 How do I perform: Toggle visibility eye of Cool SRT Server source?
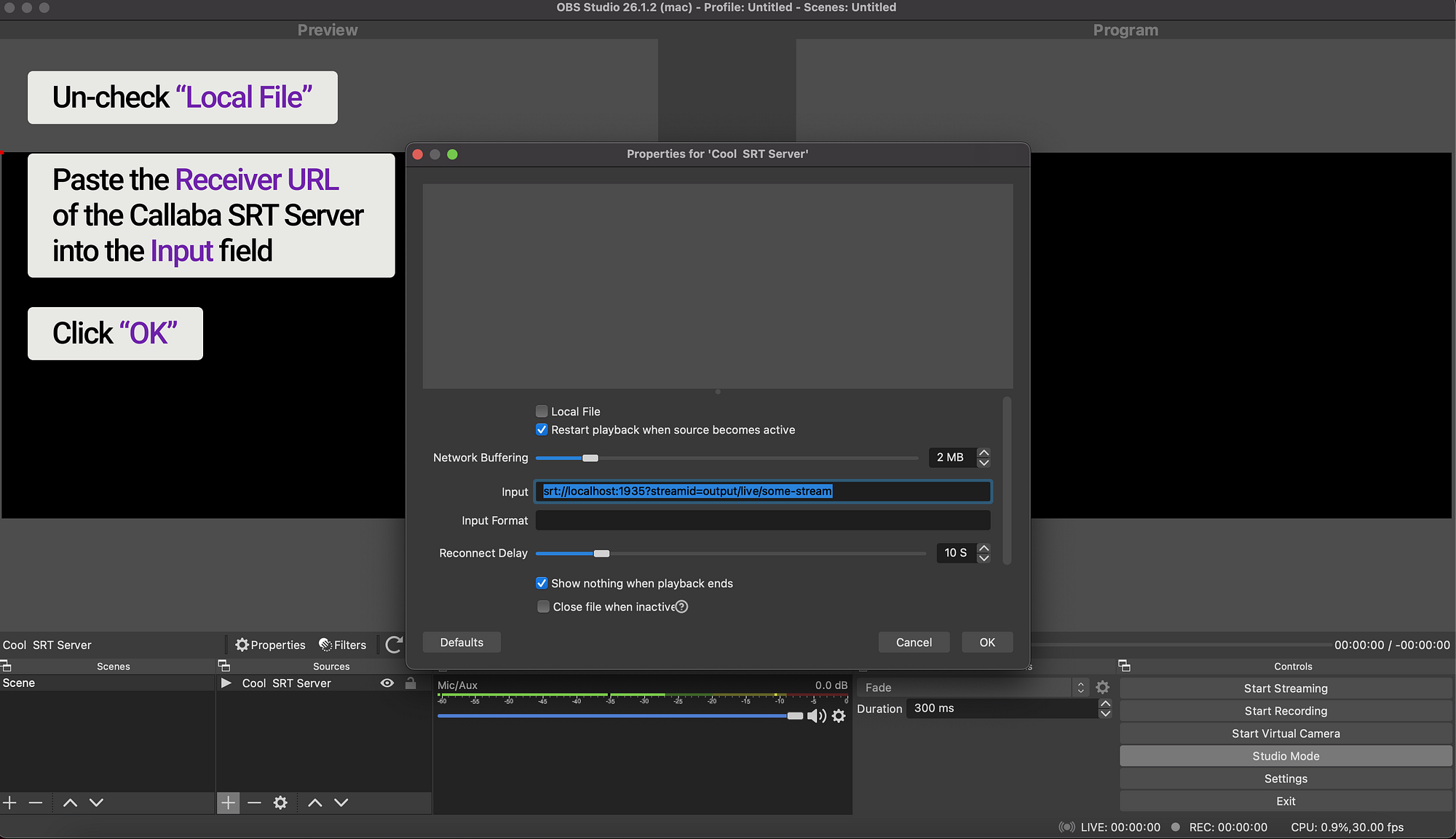click(x=387, y=683)
